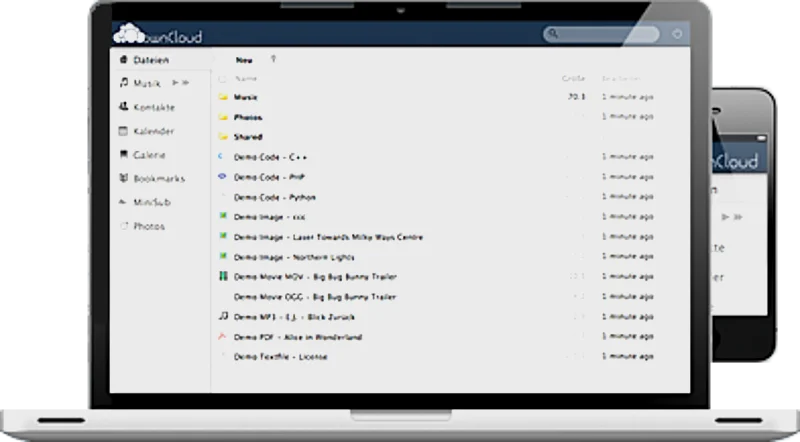Click image icon of Demo Image - ccc
Viewport: 800px width, 442px height.
223,216
